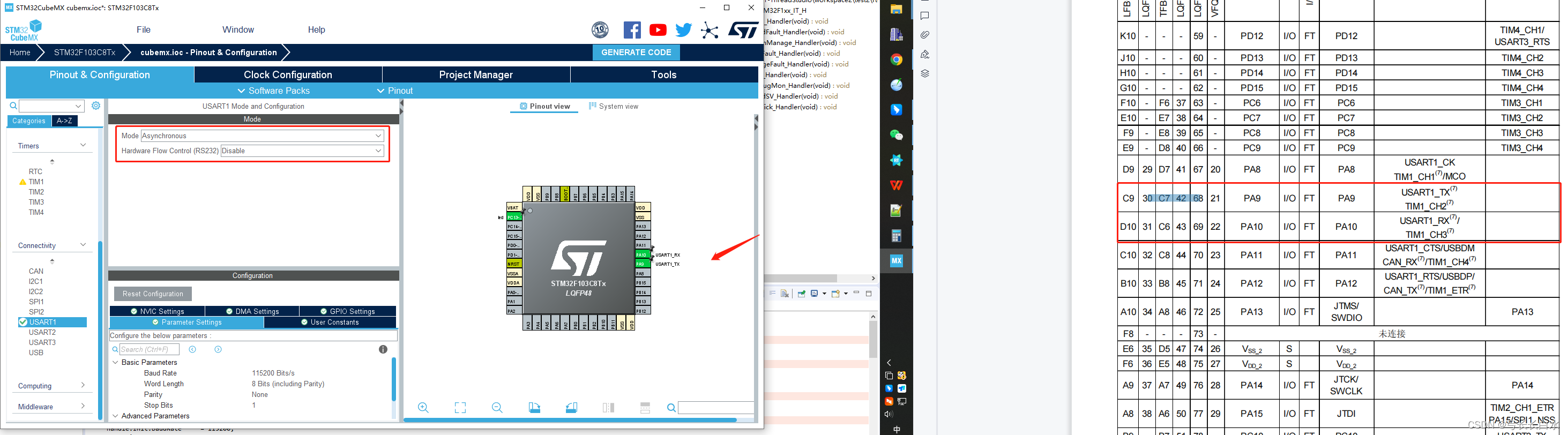The image size is (1568, 435).
Task: Click the pinout search field at bottom
Action: [716, 408]
